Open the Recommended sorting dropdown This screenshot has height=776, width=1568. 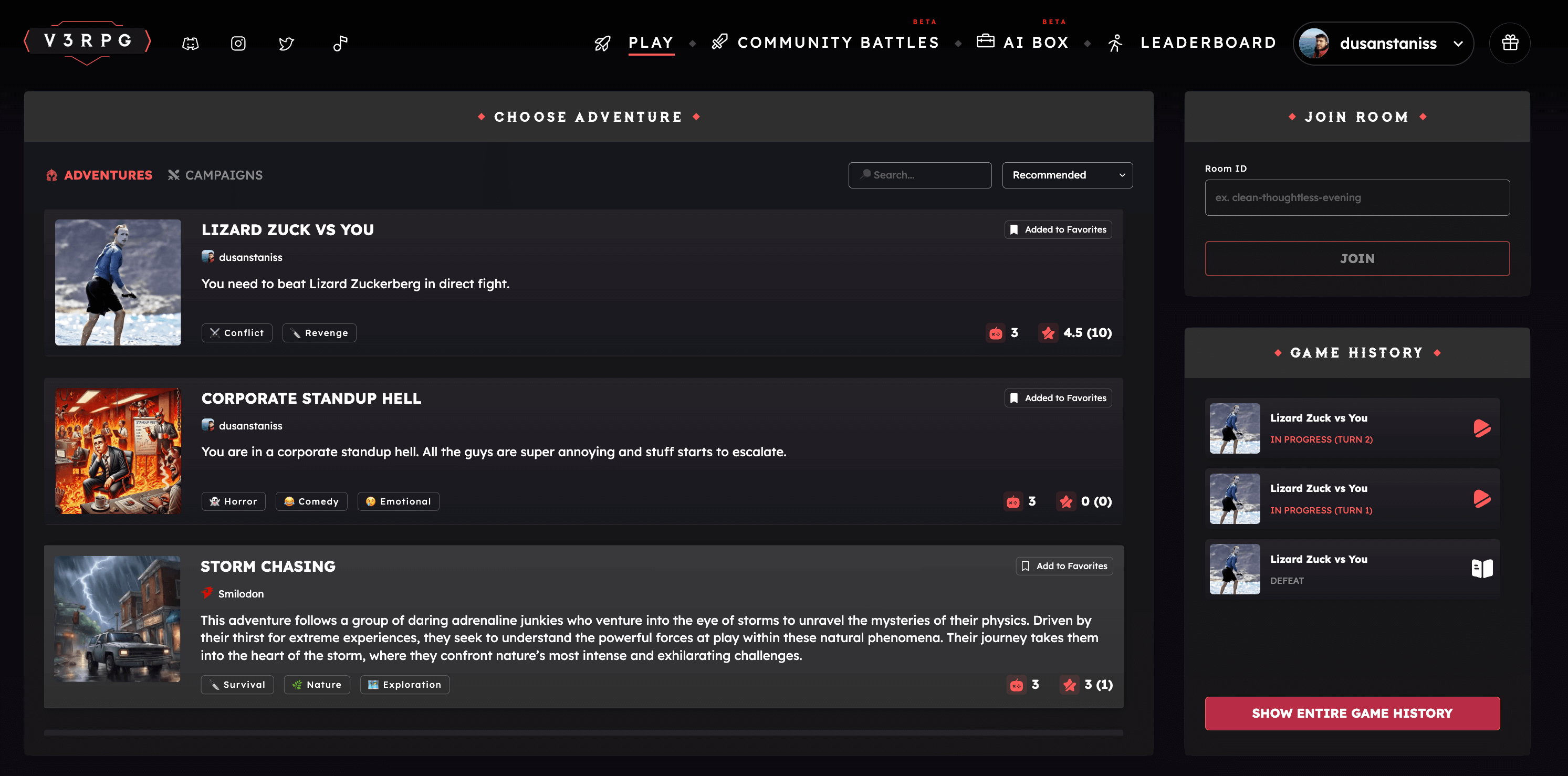(x=1067, y=175)
